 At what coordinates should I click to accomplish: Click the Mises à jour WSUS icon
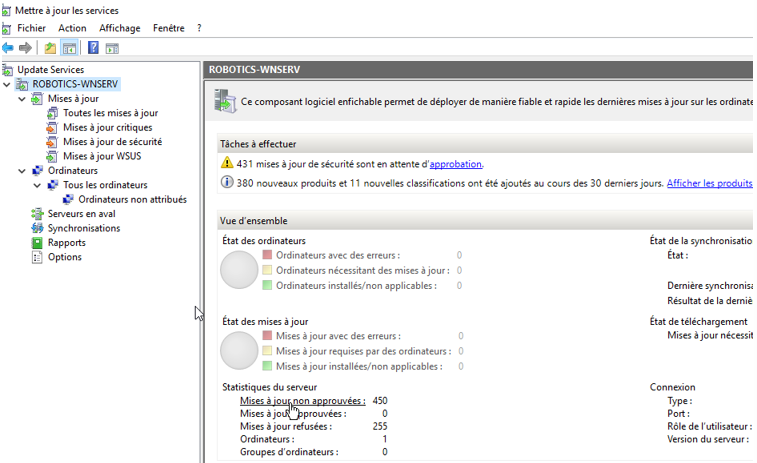click(x=52, y=156)
